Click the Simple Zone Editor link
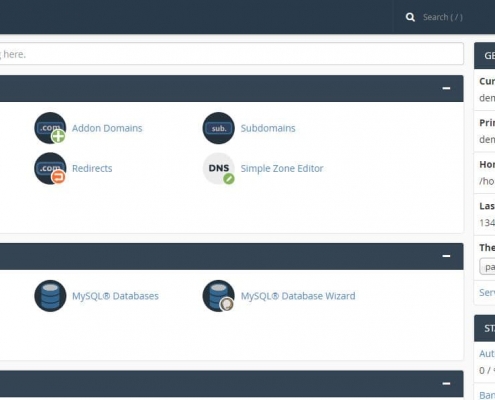The image size is (495, 400). (x=282, y=168)
